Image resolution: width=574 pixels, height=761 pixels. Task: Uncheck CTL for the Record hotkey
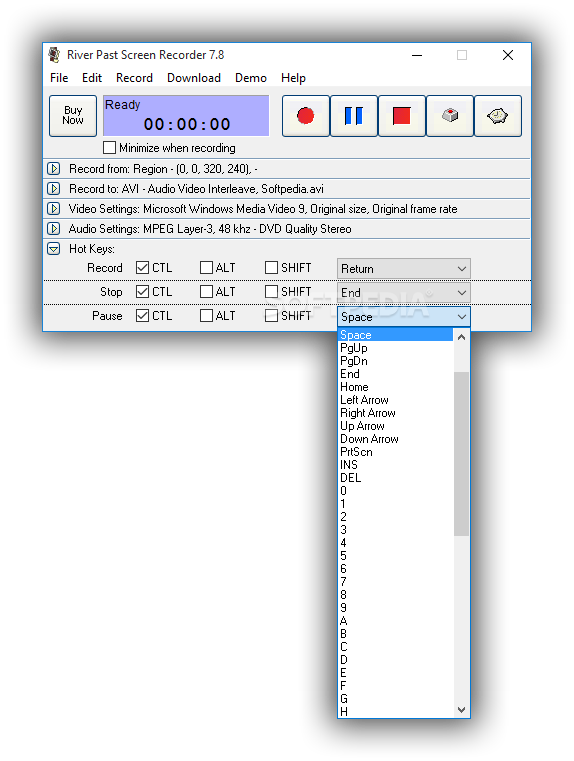pyautogui.click(x=143, y=268)
